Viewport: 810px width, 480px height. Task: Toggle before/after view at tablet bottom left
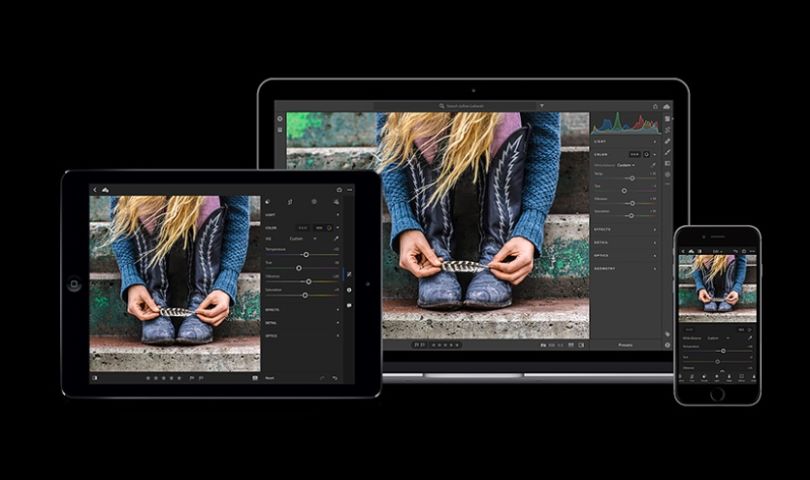pyautogui.click(x=95, y=378)
